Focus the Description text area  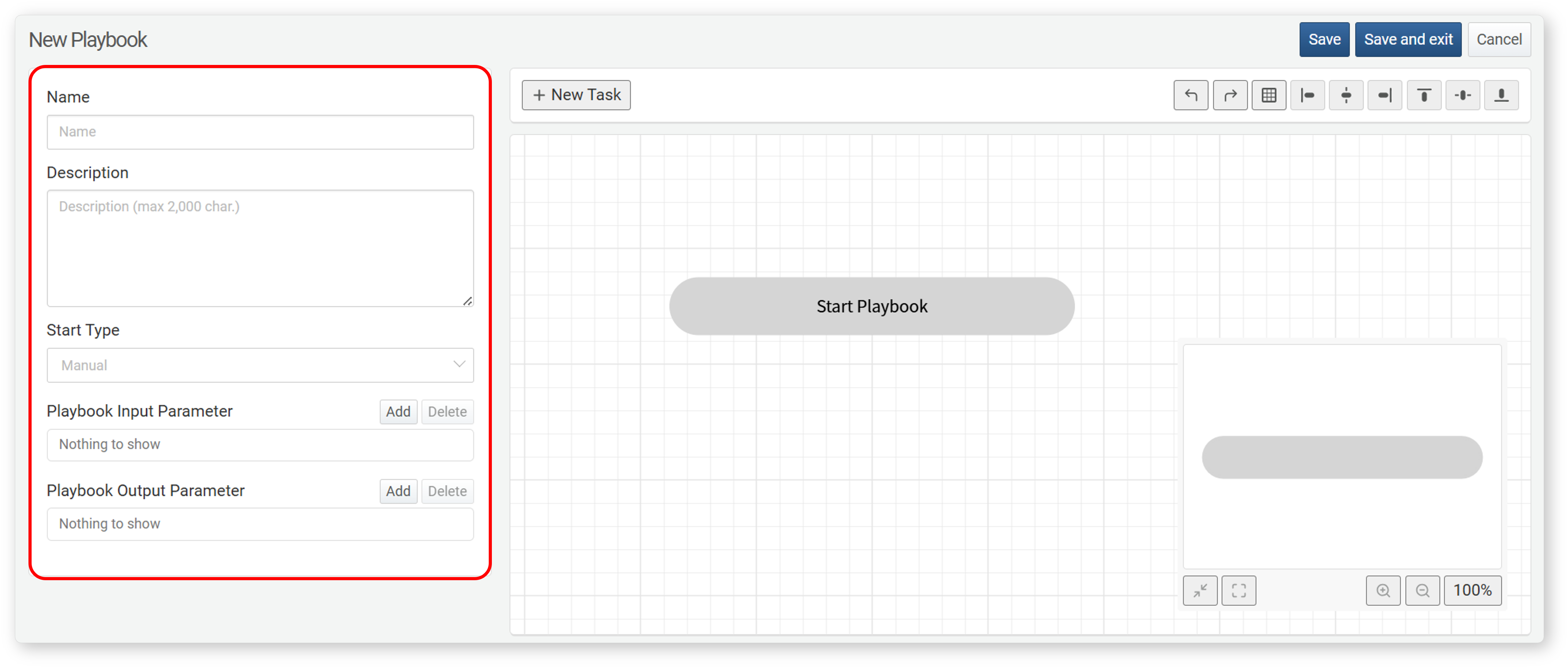(260, 248)
